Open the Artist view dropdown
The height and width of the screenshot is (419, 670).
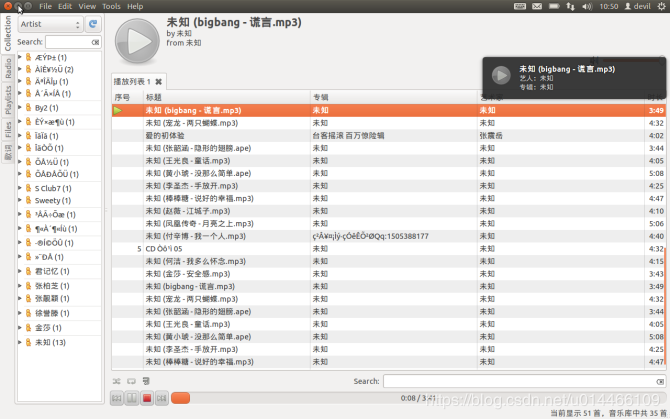[50, 24]
